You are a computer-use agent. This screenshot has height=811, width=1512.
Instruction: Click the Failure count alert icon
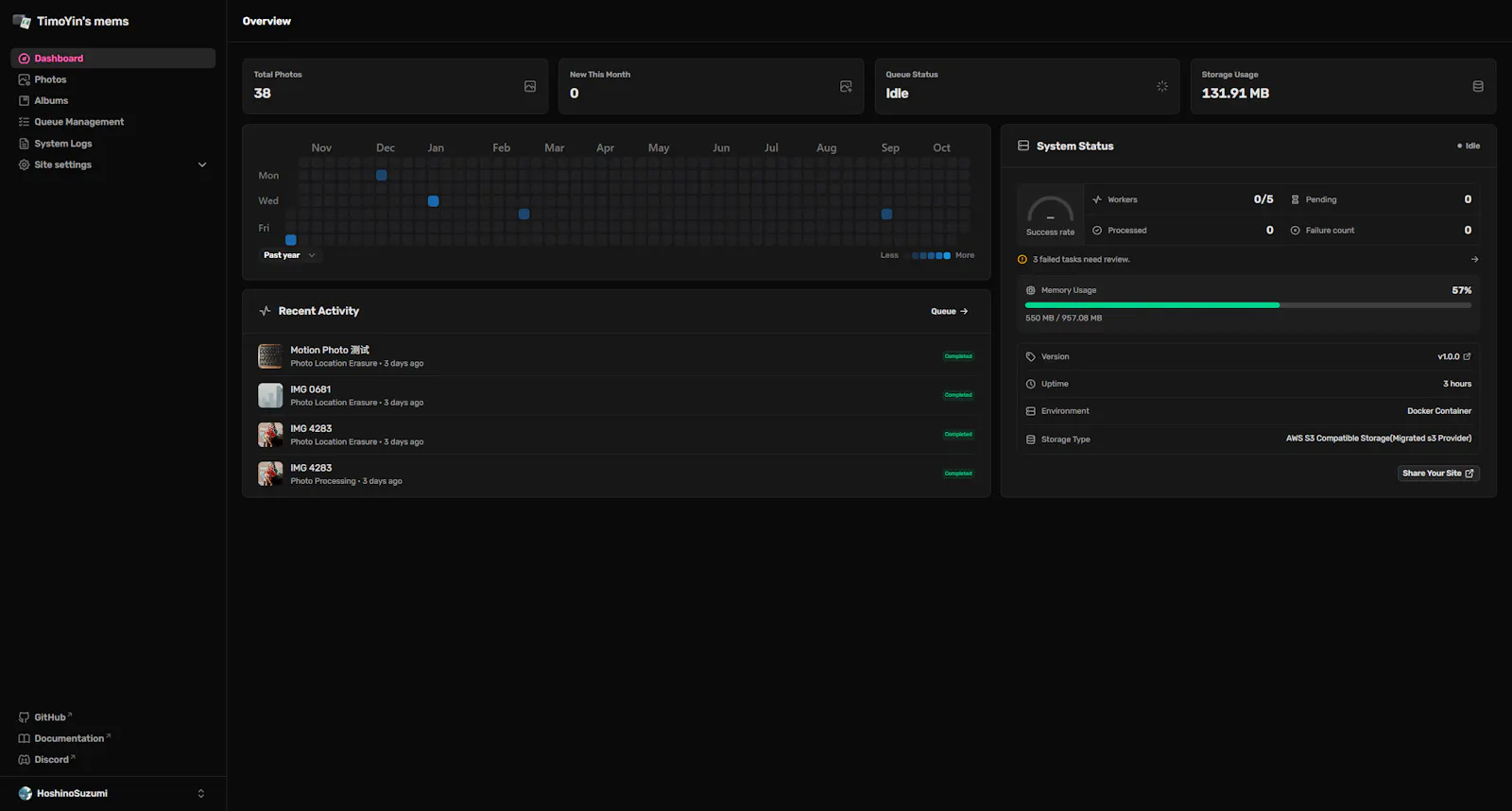pyautogui.click(x=1295, y=231)
